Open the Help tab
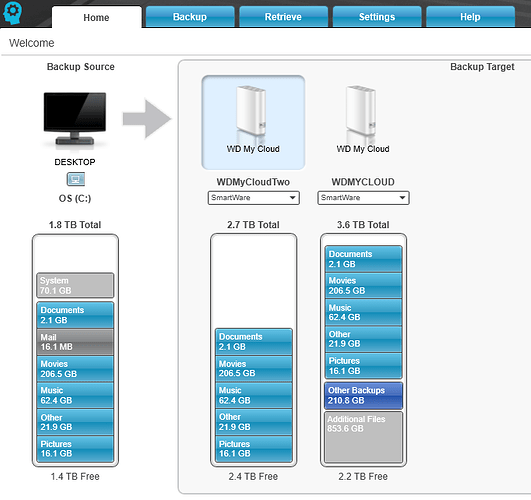The width and height of the screenshot is (531, 500). point(470,17)
